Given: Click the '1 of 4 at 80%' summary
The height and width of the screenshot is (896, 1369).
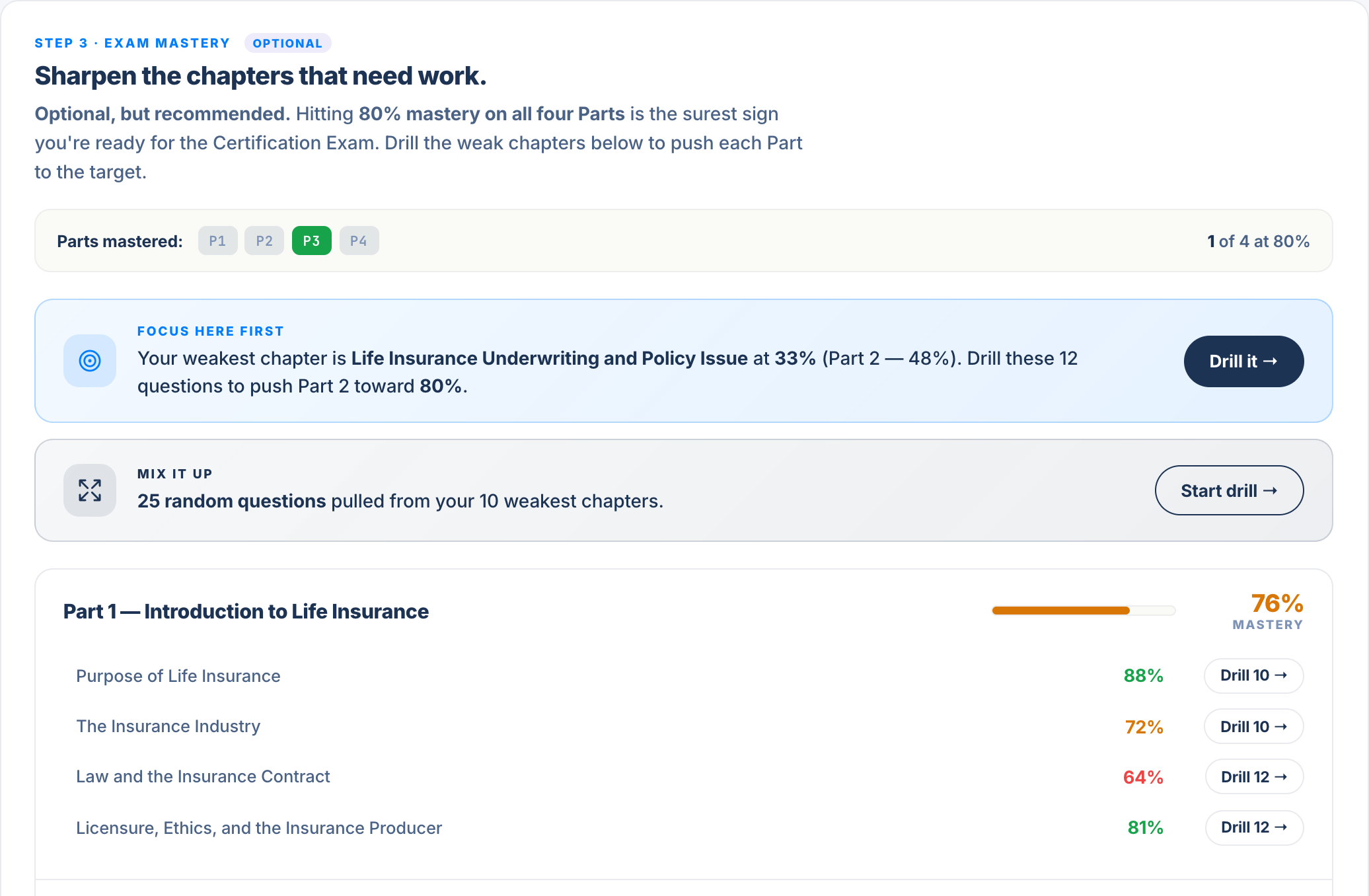Looking at the screenshot, I should pyautogui.click(x=1258, y=241).
